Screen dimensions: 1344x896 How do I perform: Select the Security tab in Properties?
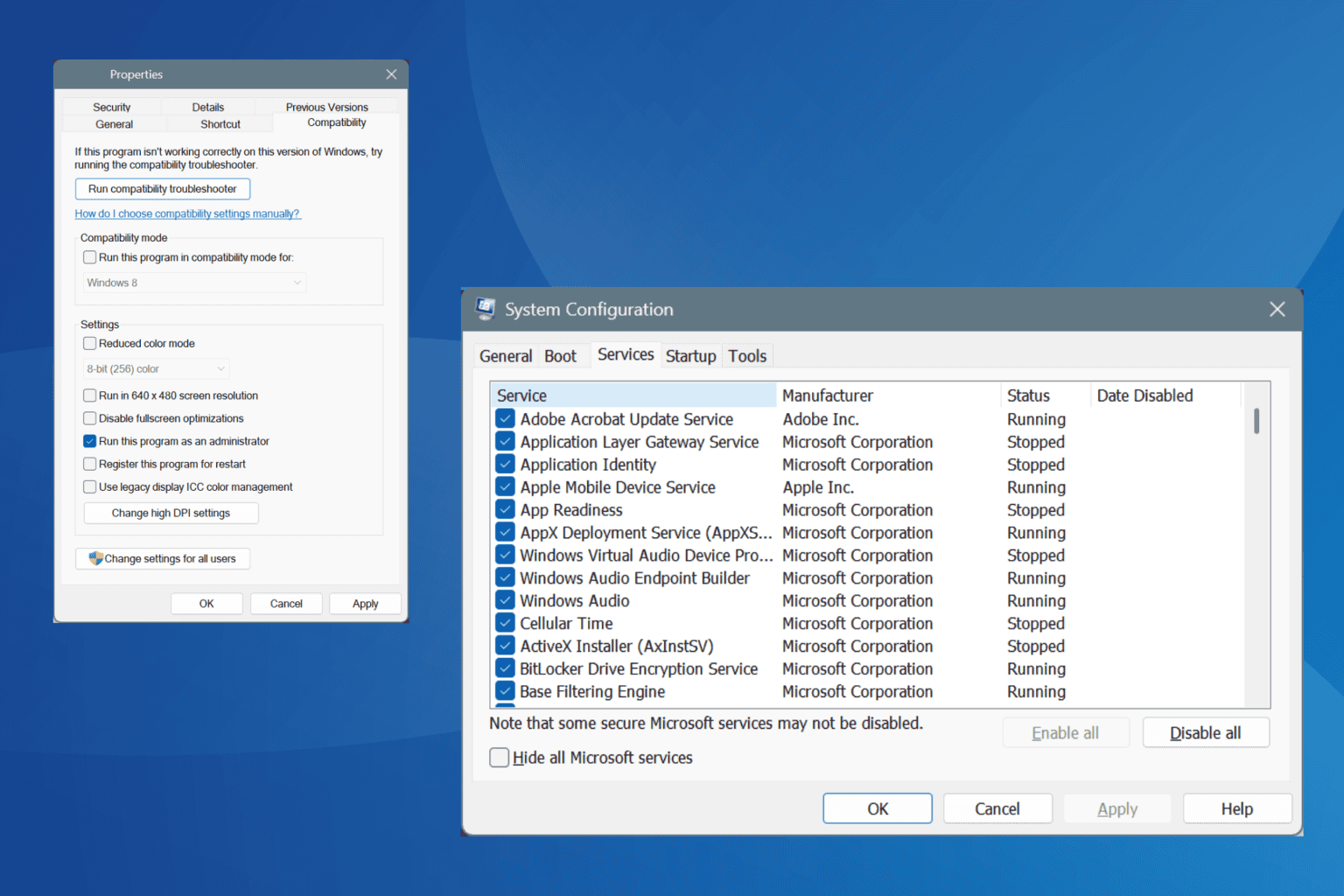pos(112,108)
